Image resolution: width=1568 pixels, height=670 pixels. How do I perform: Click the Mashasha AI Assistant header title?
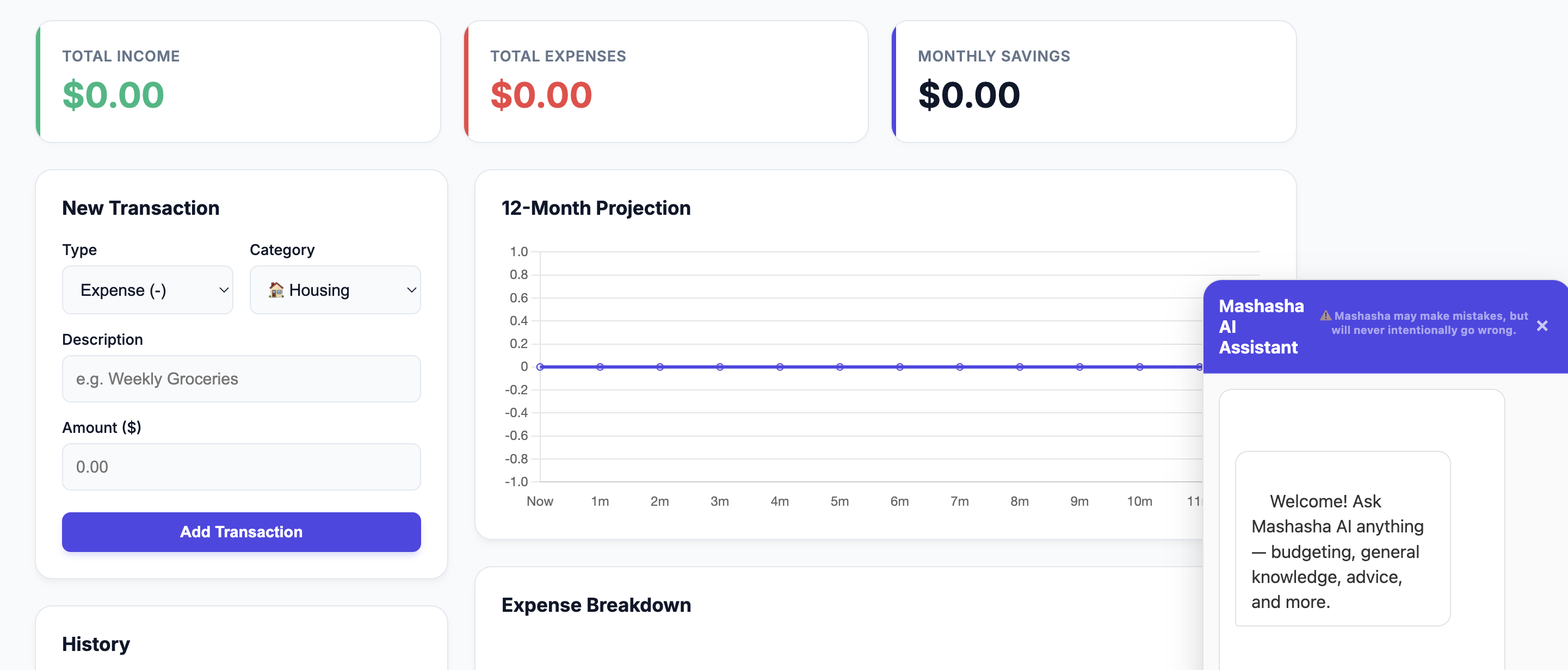[x=1261, y=326]
